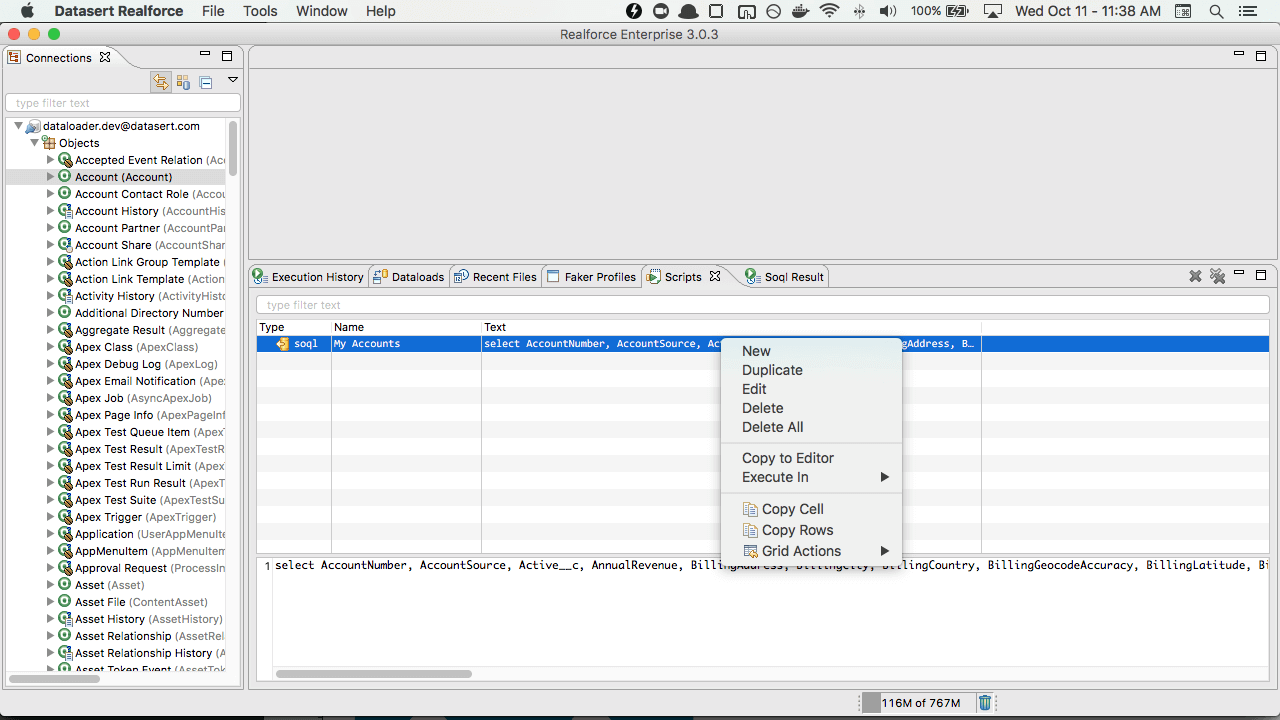Select the Apex Trigger object icon
This screenshot has height=720, width=1280.
tap(65, 517)
